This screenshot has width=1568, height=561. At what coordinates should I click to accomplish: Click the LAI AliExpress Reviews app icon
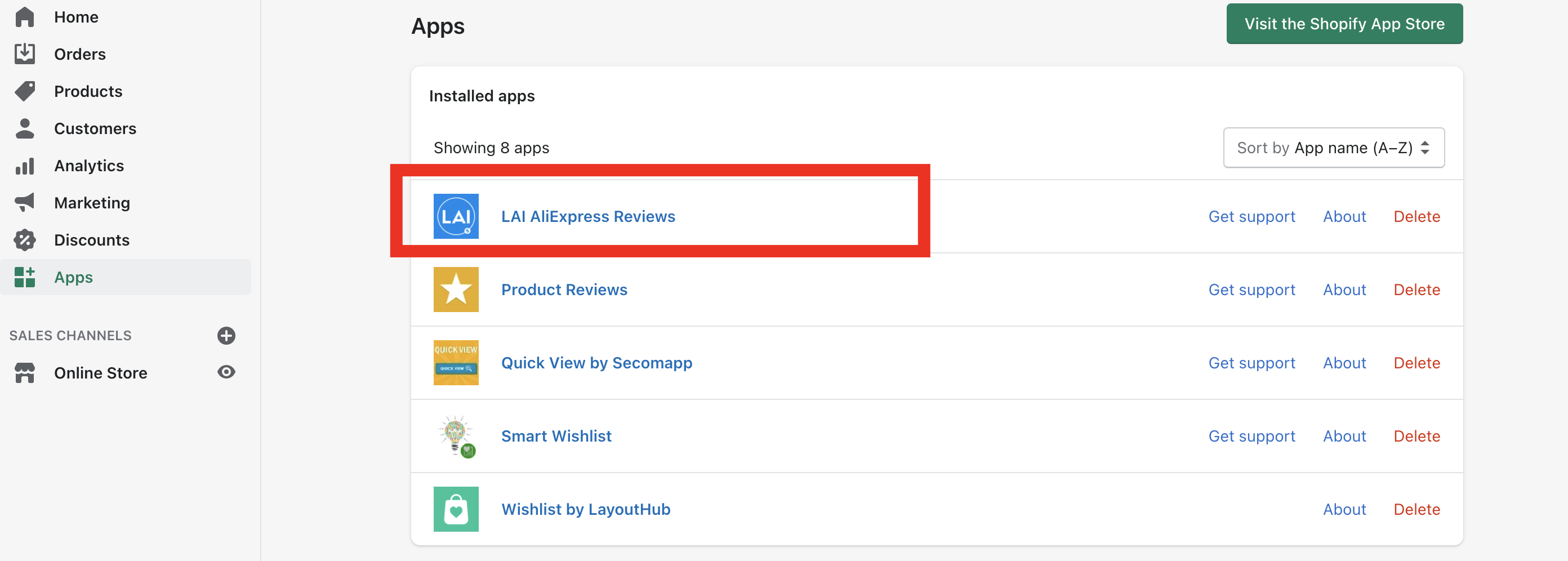tap(456, 216)
